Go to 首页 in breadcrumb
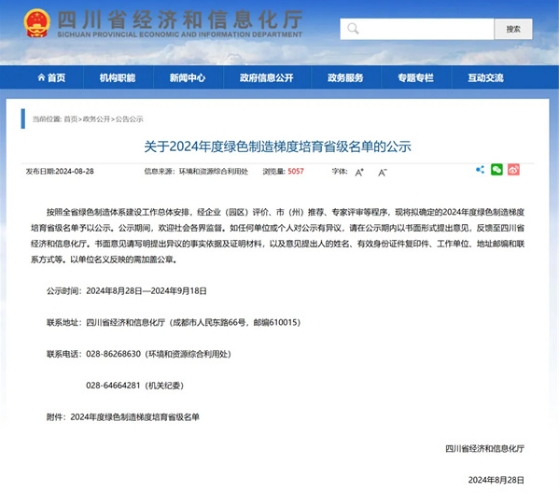 pos(70,119)
